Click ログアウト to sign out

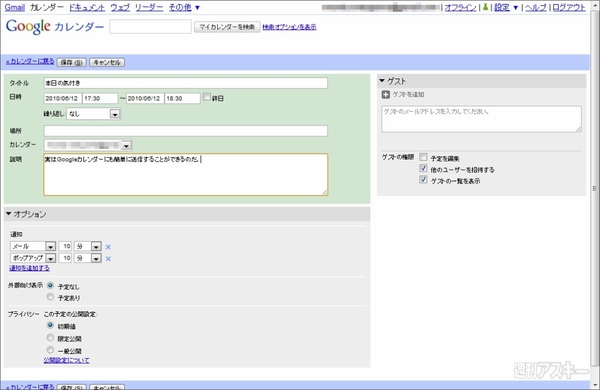569,7
